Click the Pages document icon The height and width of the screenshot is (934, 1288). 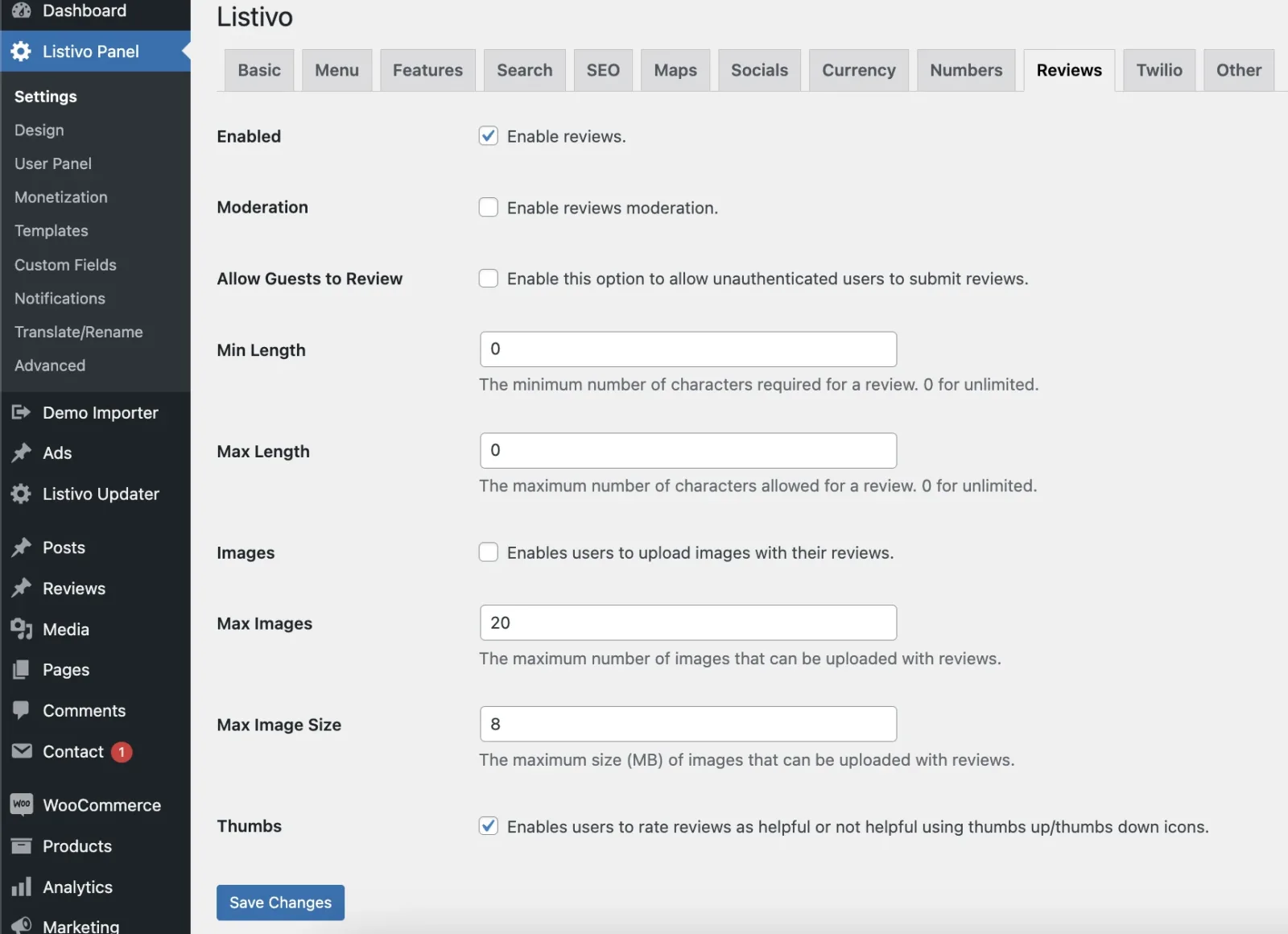point(21,670)
